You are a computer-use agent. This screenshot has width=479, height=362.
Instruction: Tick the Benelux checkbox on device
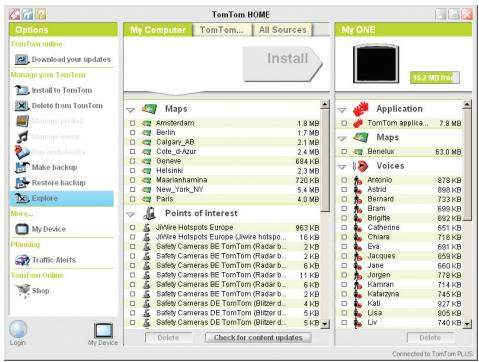point(344,152)
